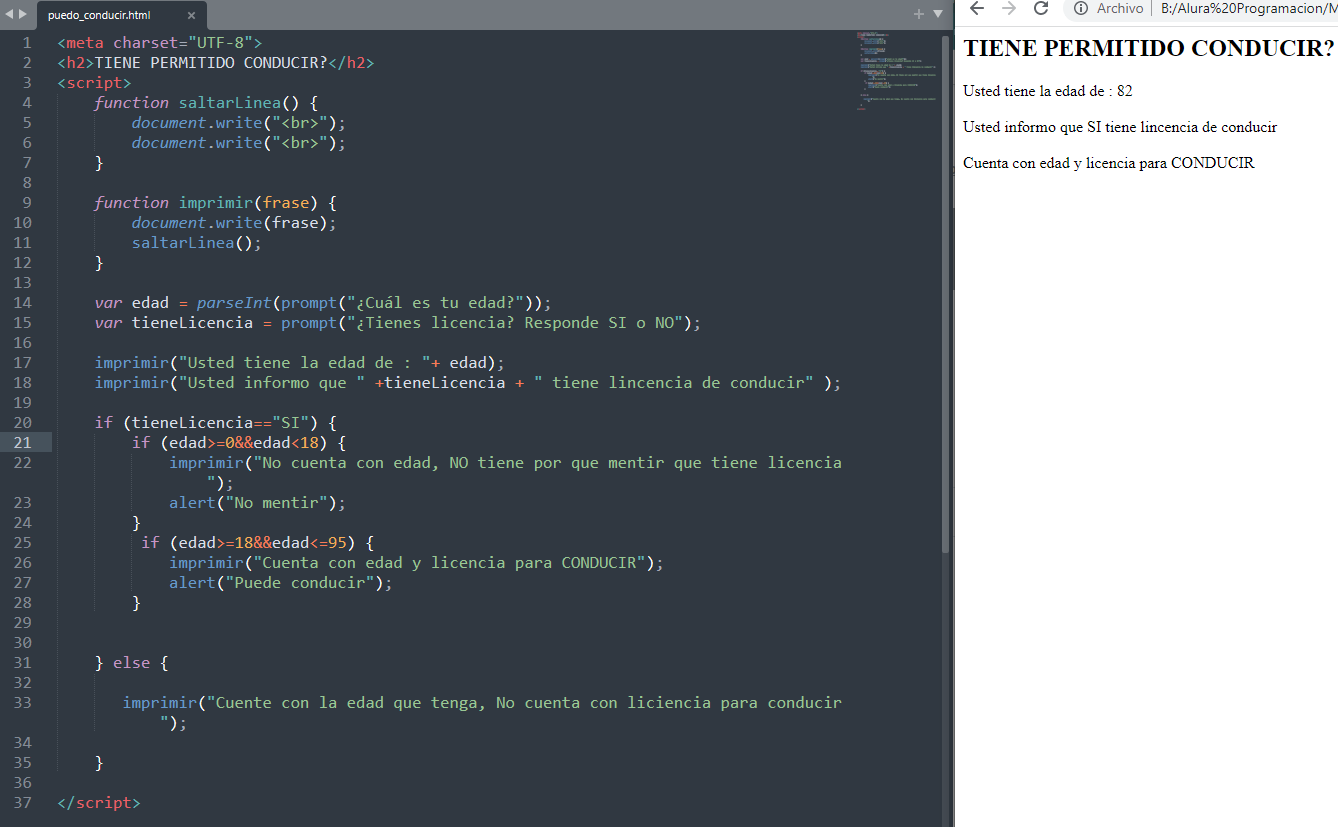Click the h2 TIENE PERMITIDO CONDUCIR code line
Image resolution: width=1338 pixels, height=827 pixels.
coord(216,62)
